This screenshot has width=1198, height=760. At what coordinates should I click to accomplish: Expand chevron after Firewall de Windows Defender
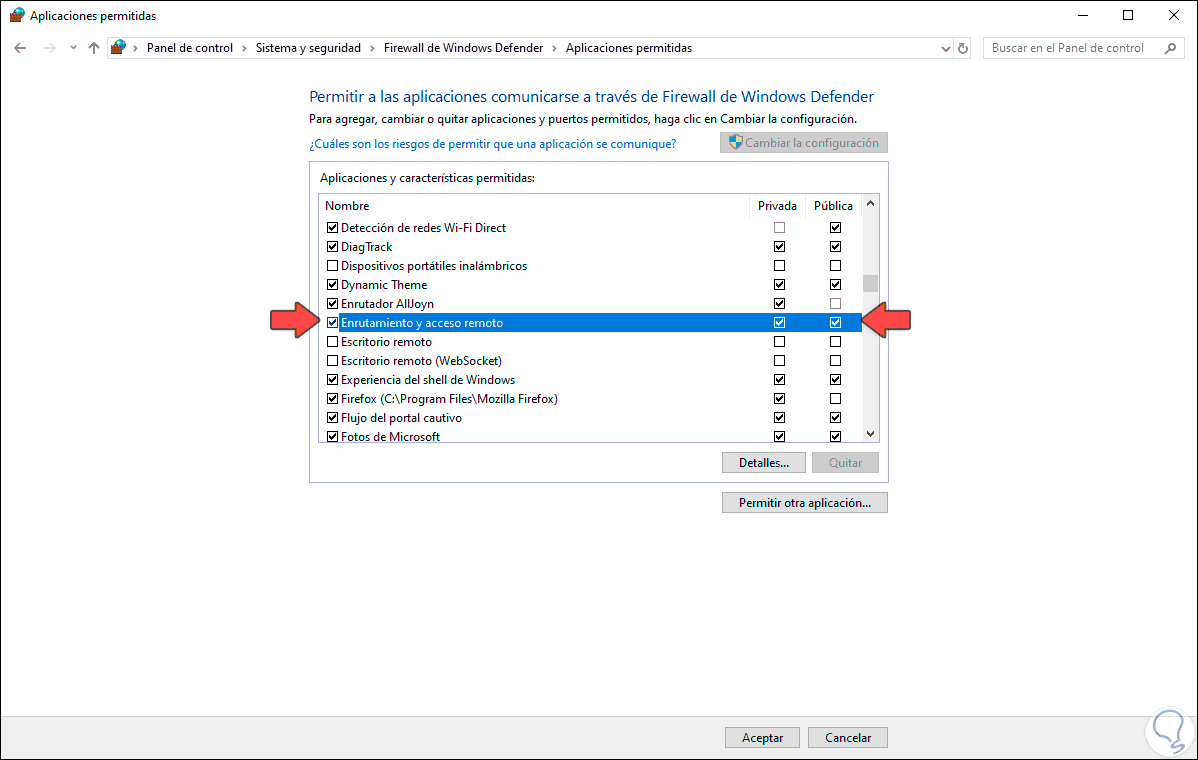pyautogui.click(x=555, y=48)
